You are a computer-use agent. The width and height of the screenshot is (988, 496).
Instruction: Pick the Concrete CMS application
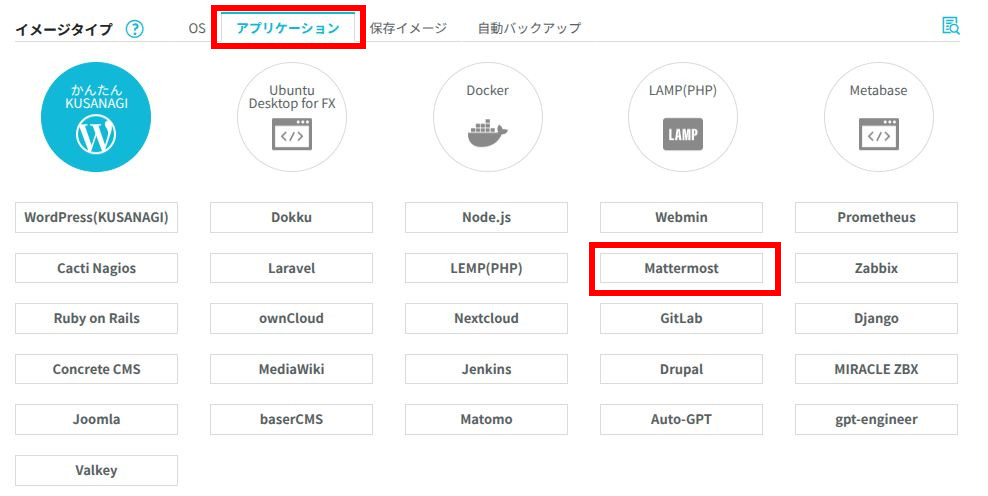[x=96, y=369]
